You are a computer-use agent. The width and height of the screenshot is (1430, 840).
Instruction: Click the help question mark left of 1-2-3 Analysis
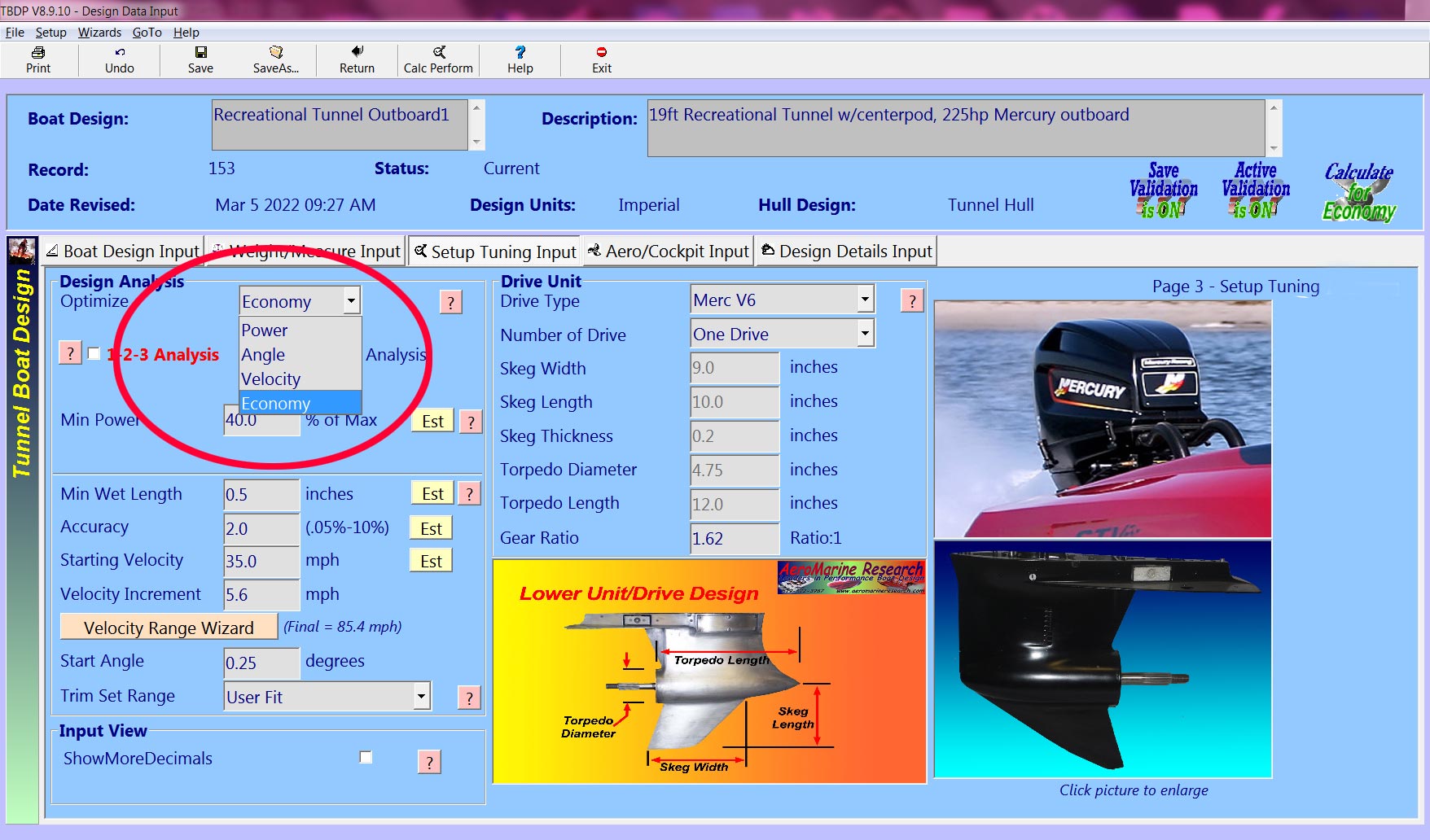point(71,353)
